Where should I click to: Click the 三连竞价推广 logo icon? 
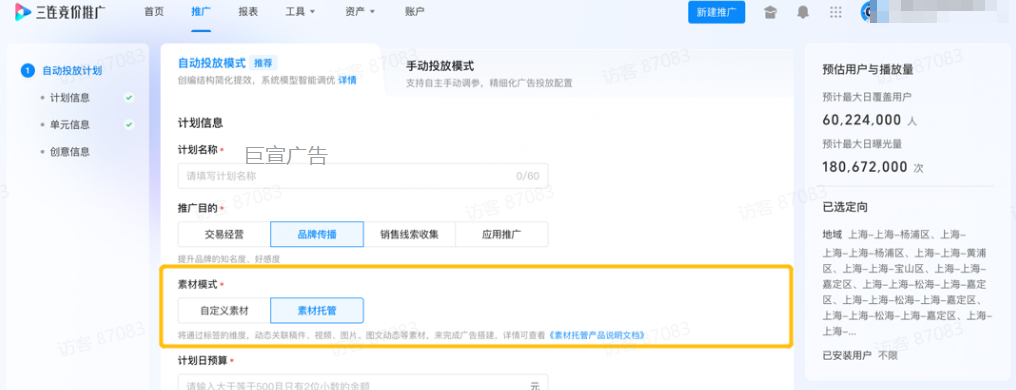[x=23, y=12]
